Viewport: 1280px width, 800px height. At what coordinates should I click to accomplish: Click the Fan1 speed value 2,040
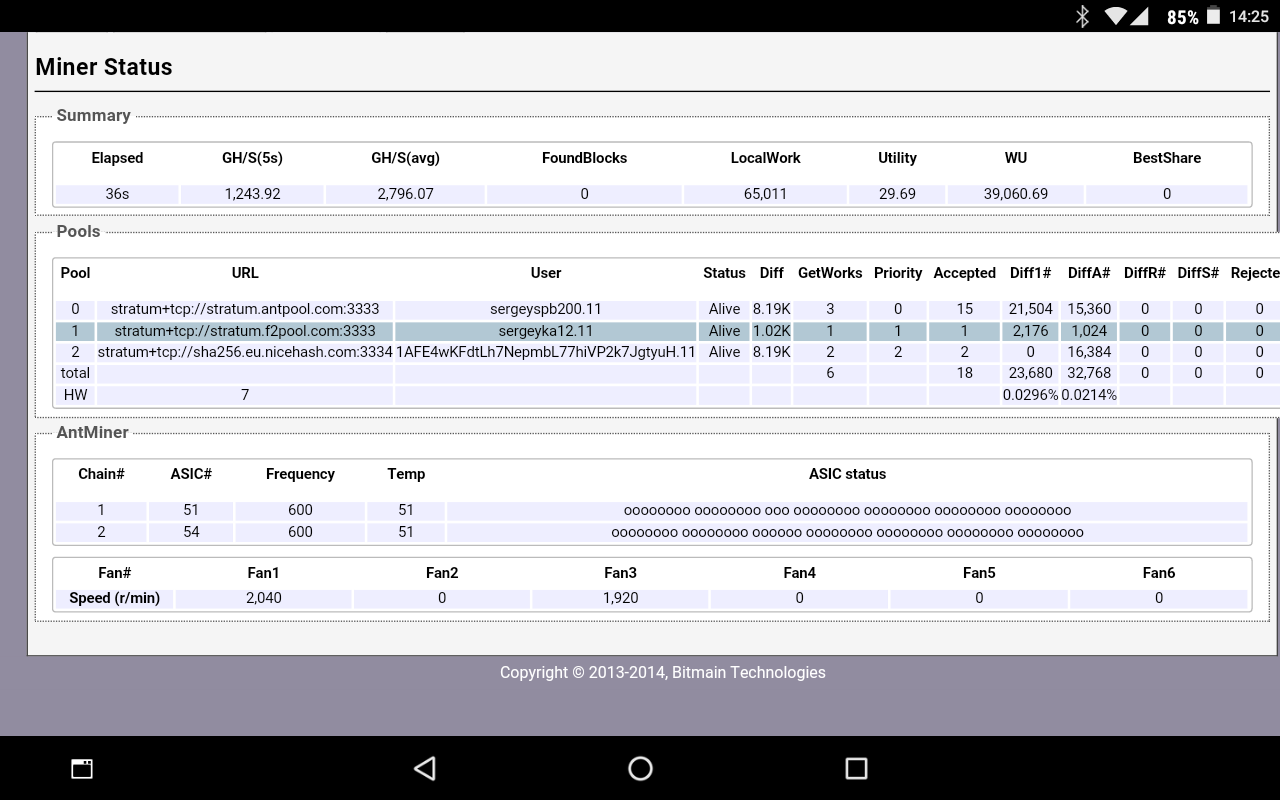click(x=263, y=598)
